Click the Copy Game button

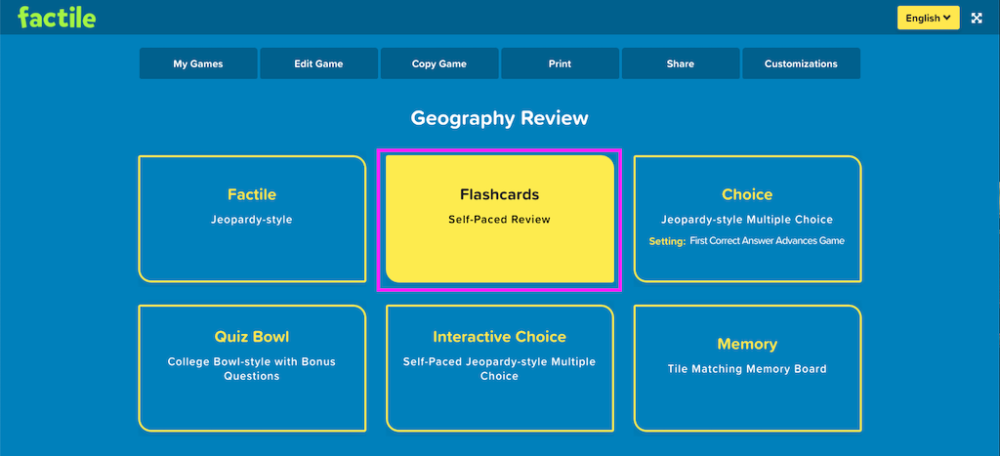click(439, 64)
